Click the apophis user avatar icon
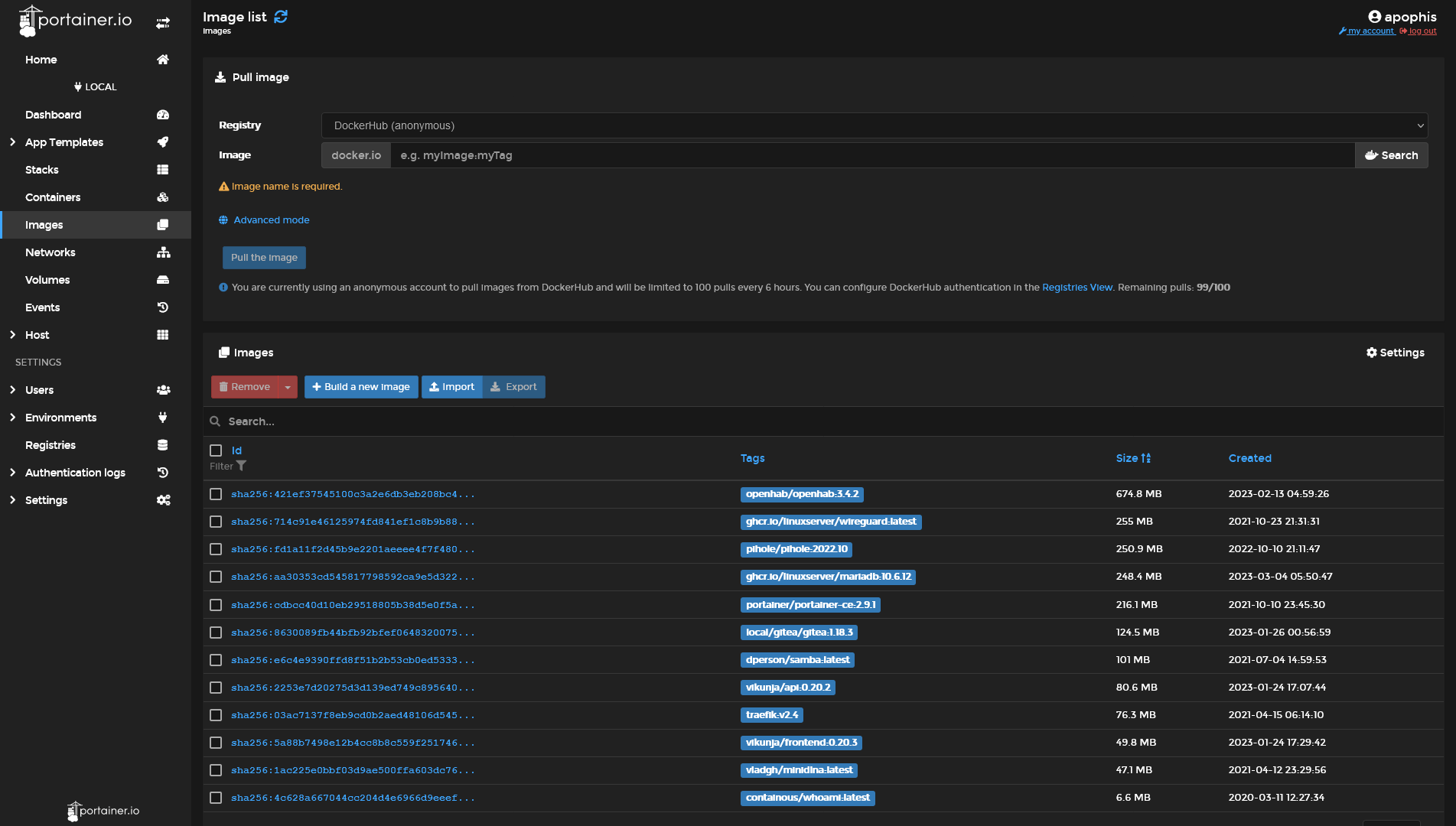The width and height of the screenshot is (1456, 826). (1374, 17)
